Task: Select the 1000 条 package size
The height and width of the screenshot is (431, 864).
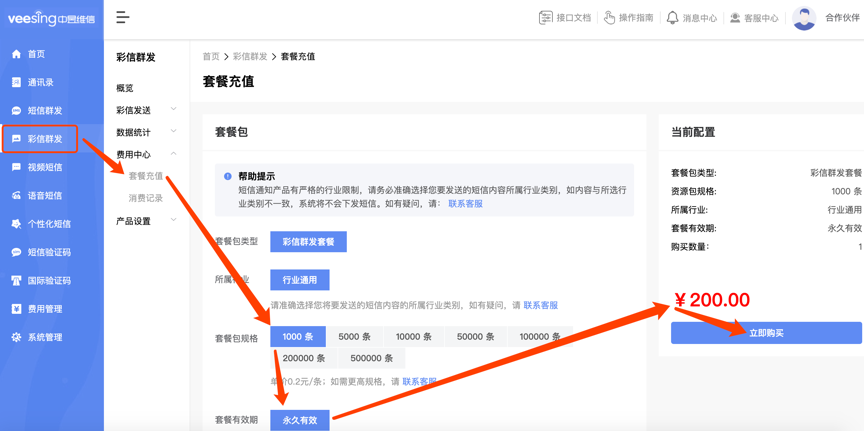Action: pos(298,337)
